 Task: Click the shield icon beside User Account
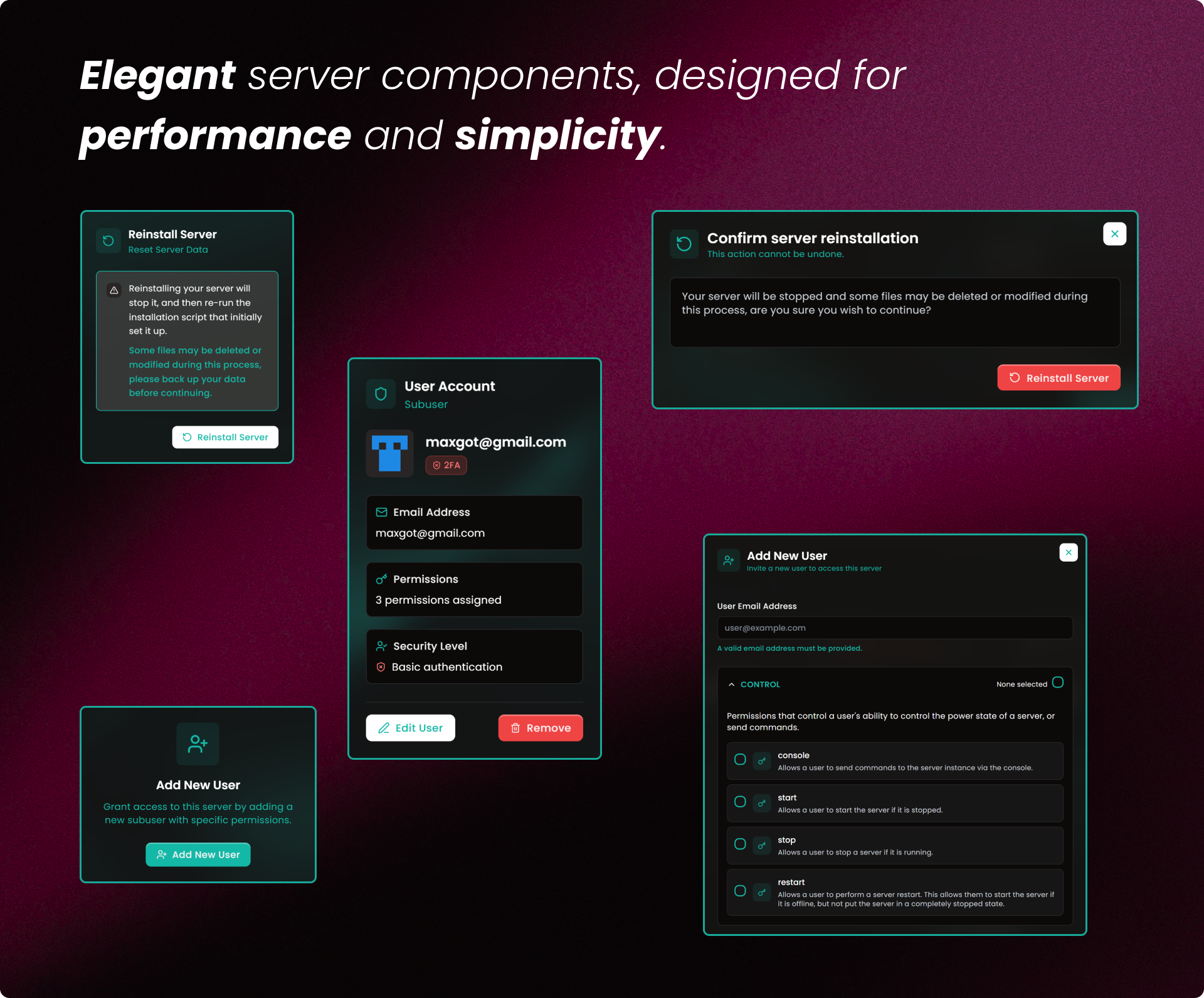tap(381, 394)
